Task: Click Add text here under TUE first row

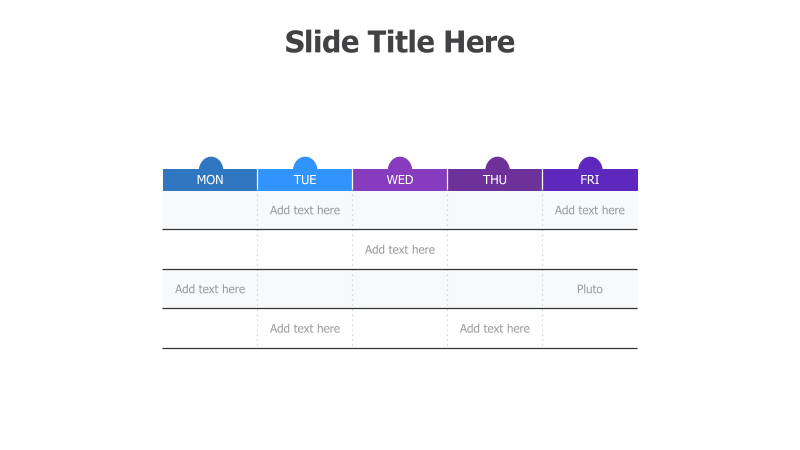Action: (305, 210)
